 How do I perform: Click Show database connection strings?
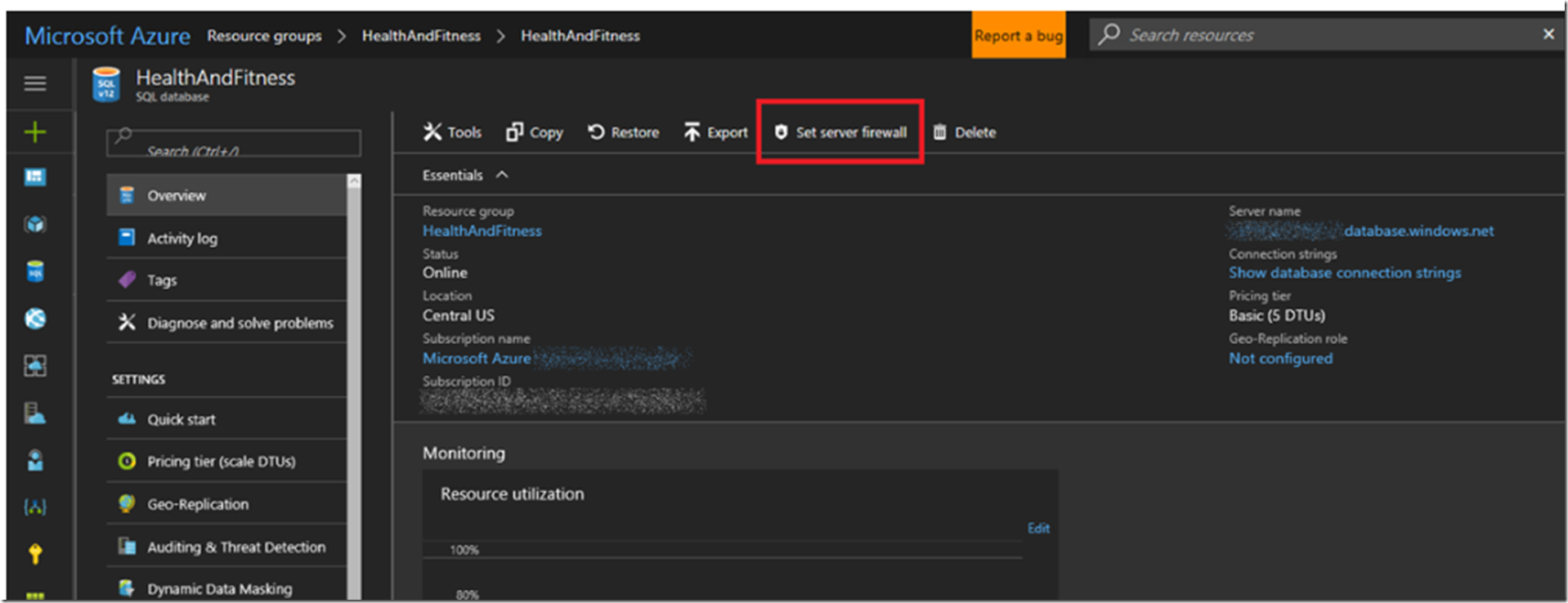click(x=1344, y=273)
